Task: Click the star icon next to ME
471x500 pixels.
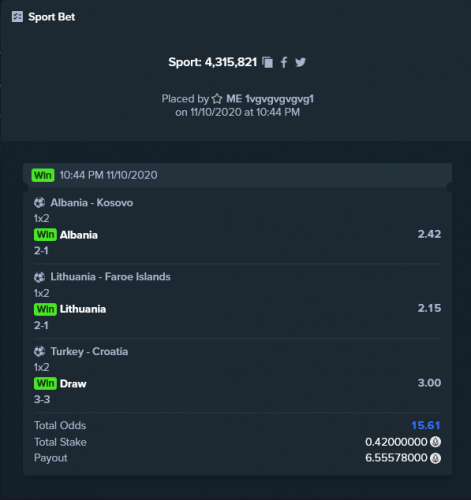Action: pos(217,99)
